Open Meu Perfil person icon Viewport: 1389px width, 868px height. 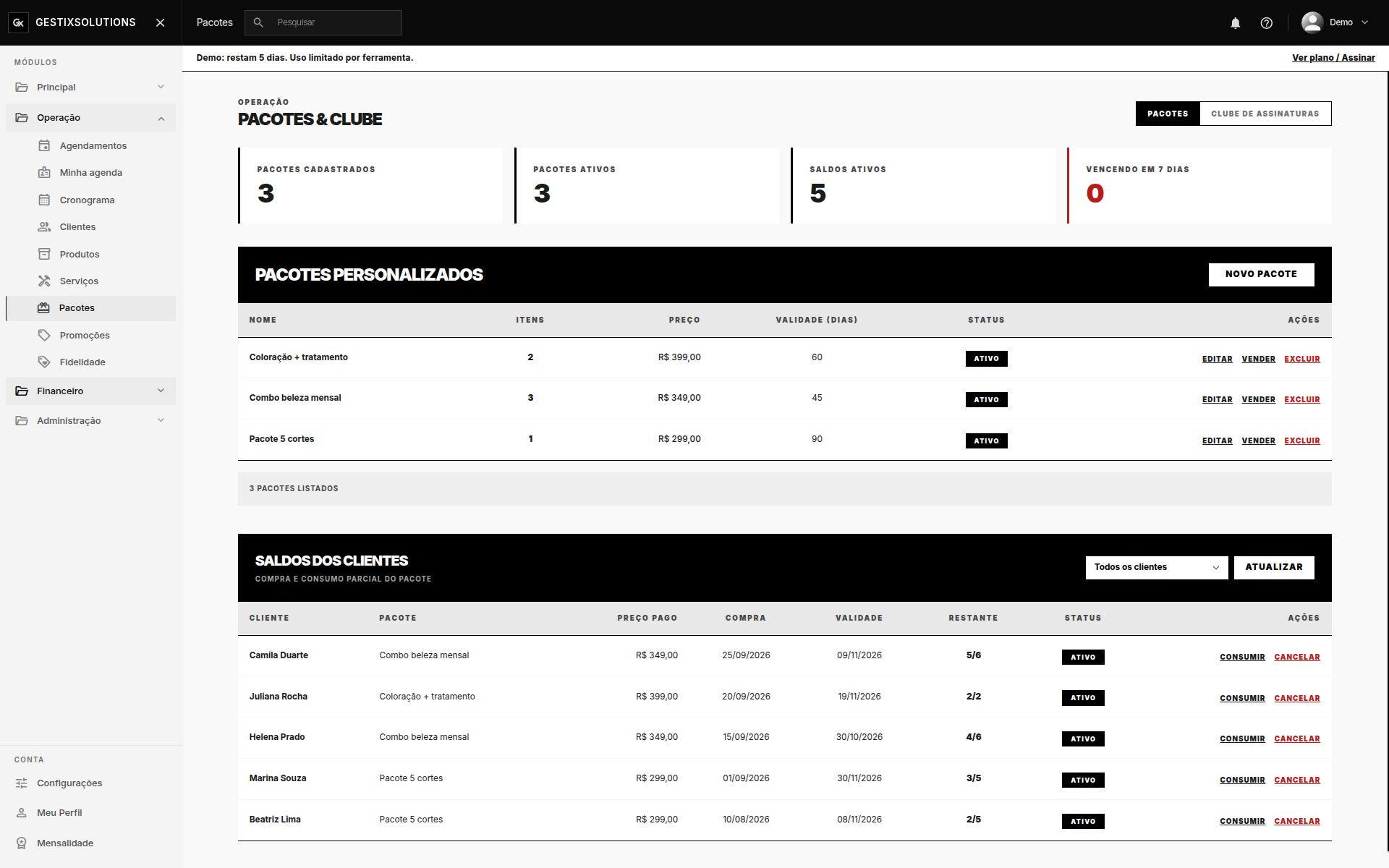tap(22, 812)
